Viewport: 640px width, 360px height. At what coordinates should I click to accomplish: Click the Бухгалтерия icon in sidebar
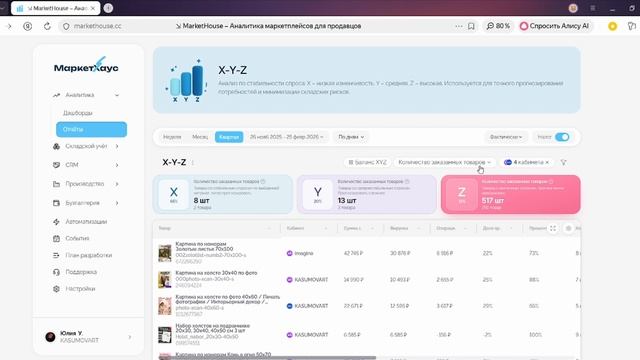[56, 203]
